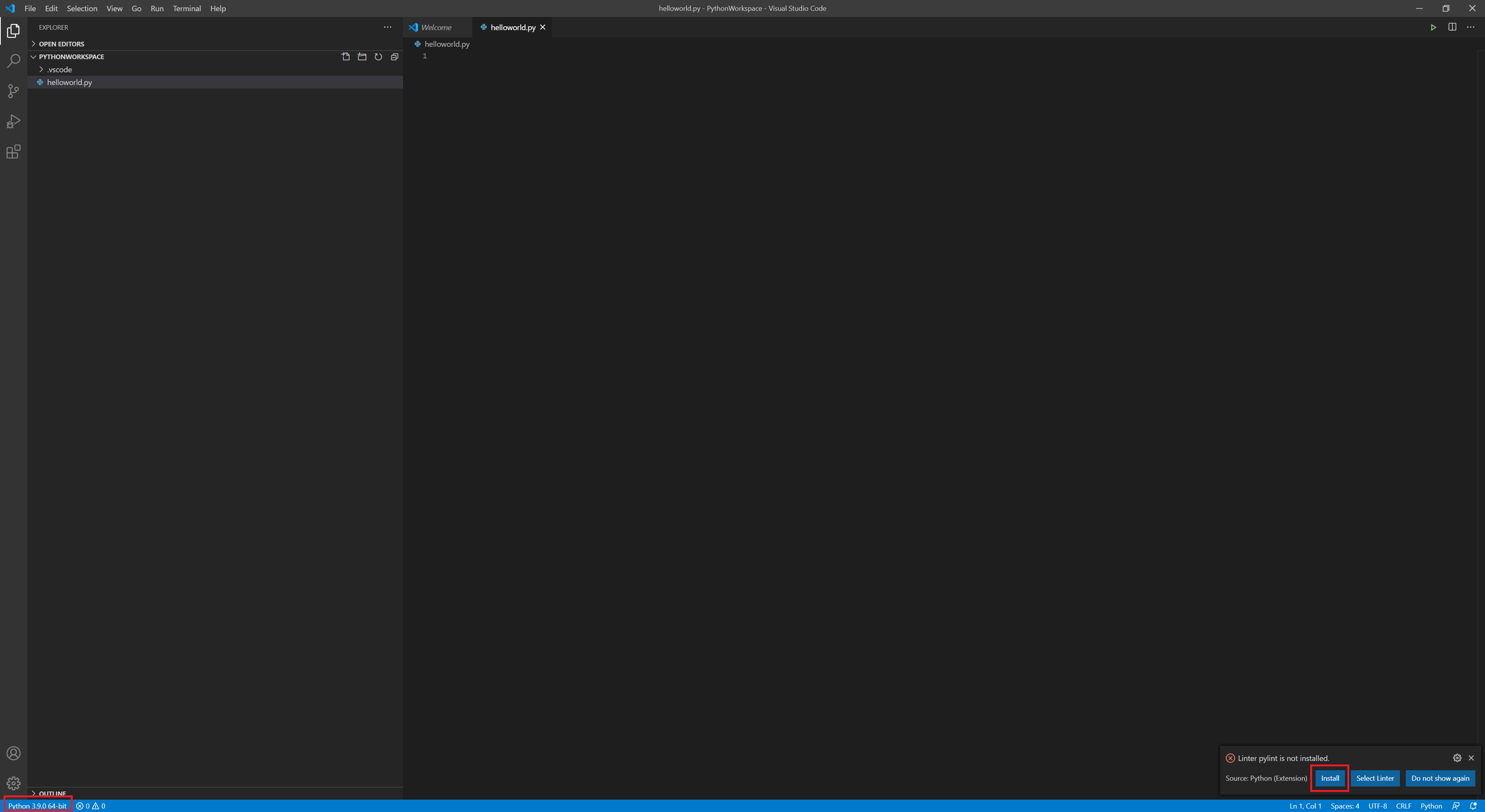Click the Select Linter button
Image resolution: width=1485 pixels, height=812 pixels.
tap(1375, 778)
